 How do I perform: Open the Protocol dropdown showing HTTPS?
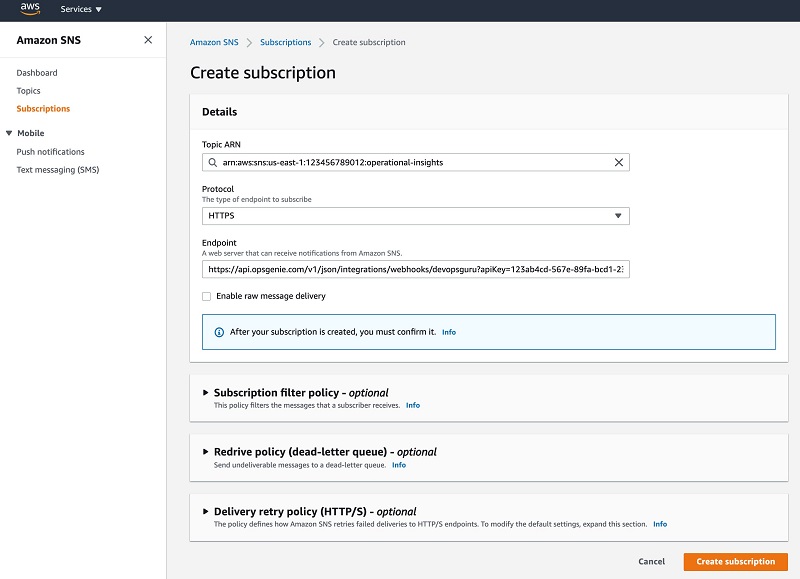(415, 216)
